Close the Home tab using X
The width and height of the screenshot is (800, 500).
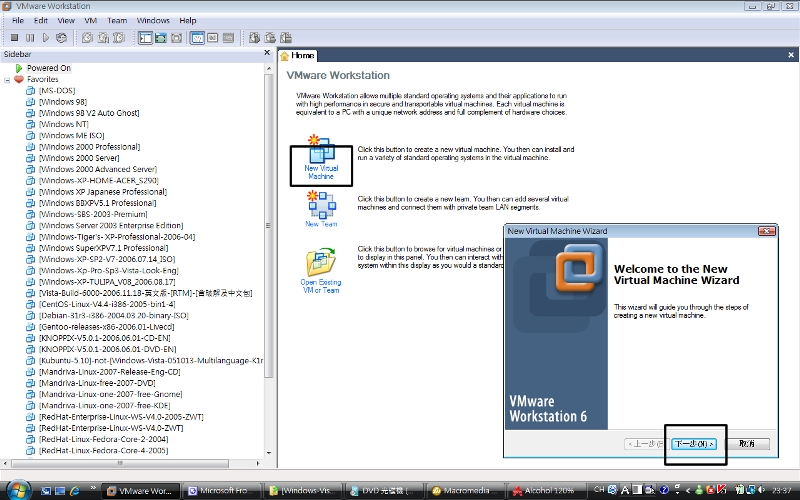[x=791, y=55]
